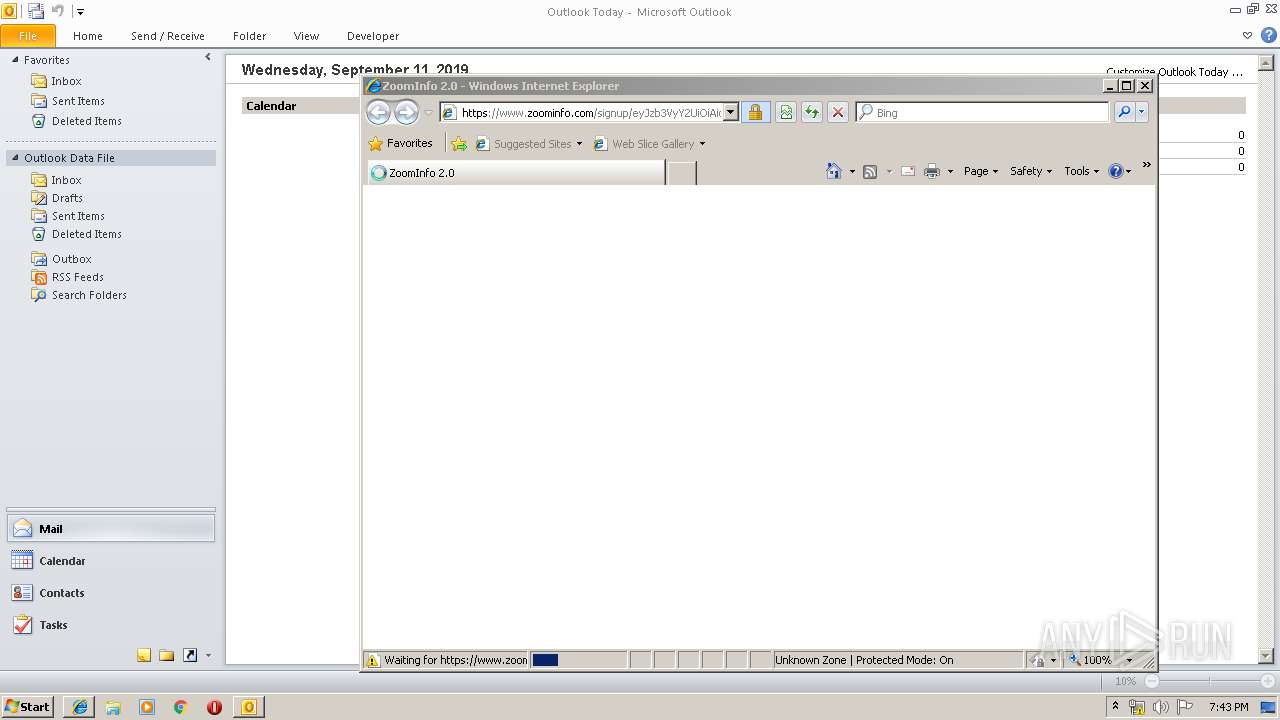Open the Suggested Sites link

528,144
